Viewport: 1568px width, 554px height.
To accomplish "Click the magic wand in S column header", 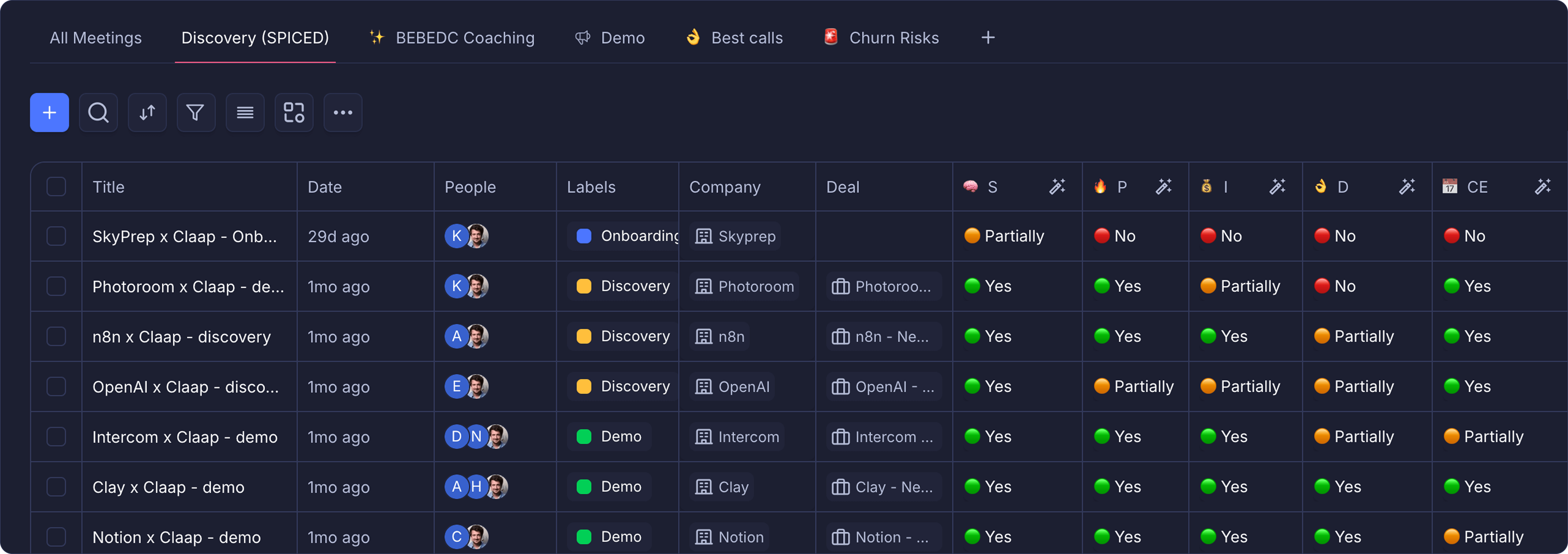I will (1057, 187).
